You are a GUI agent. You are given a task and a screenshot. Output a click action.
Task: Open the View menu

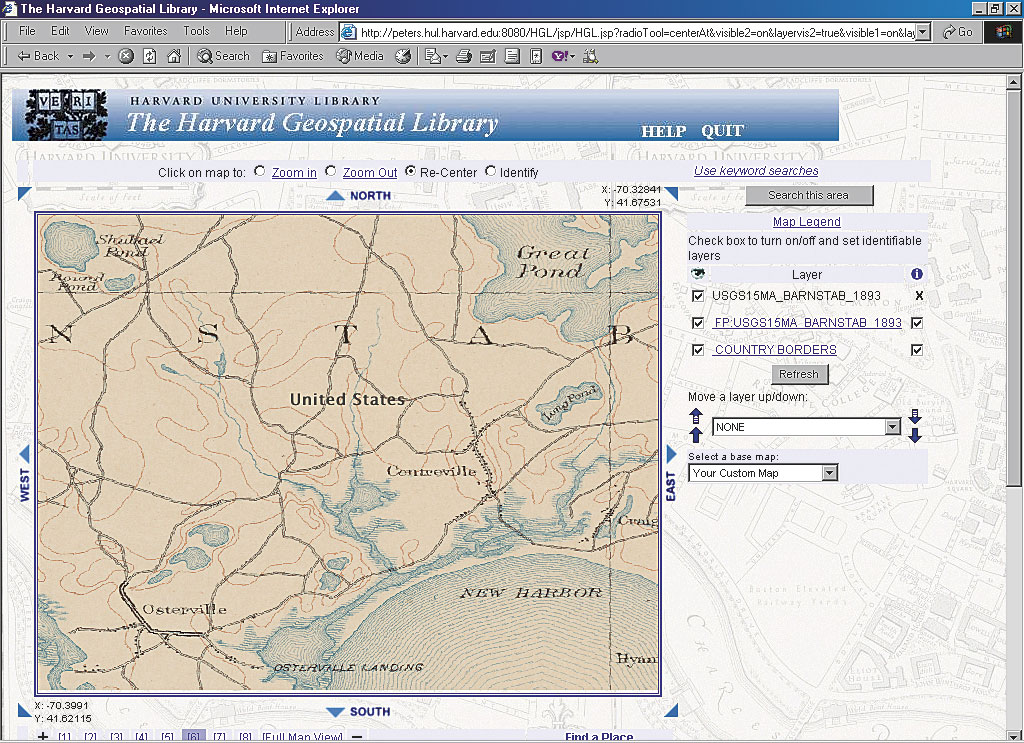point(97,31)
